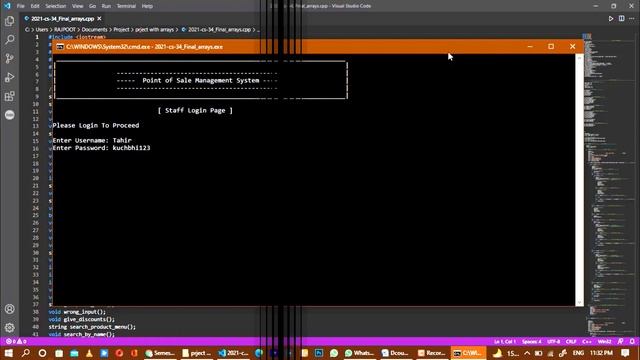Open the View menu
The width and height of the screenshot is (640, 360).
78,6
